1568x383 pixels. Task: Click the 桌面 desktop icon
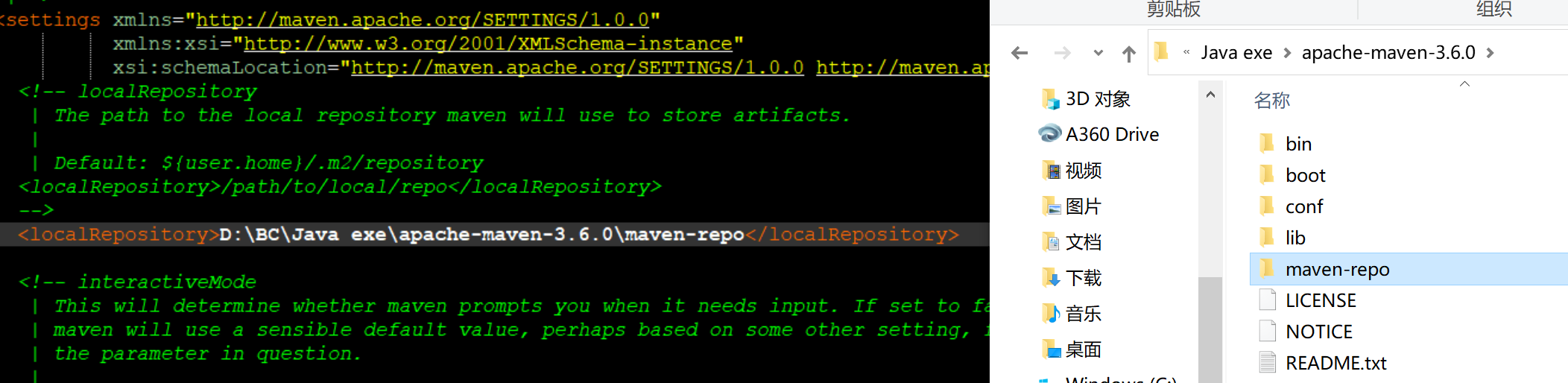click(1052, 349)
